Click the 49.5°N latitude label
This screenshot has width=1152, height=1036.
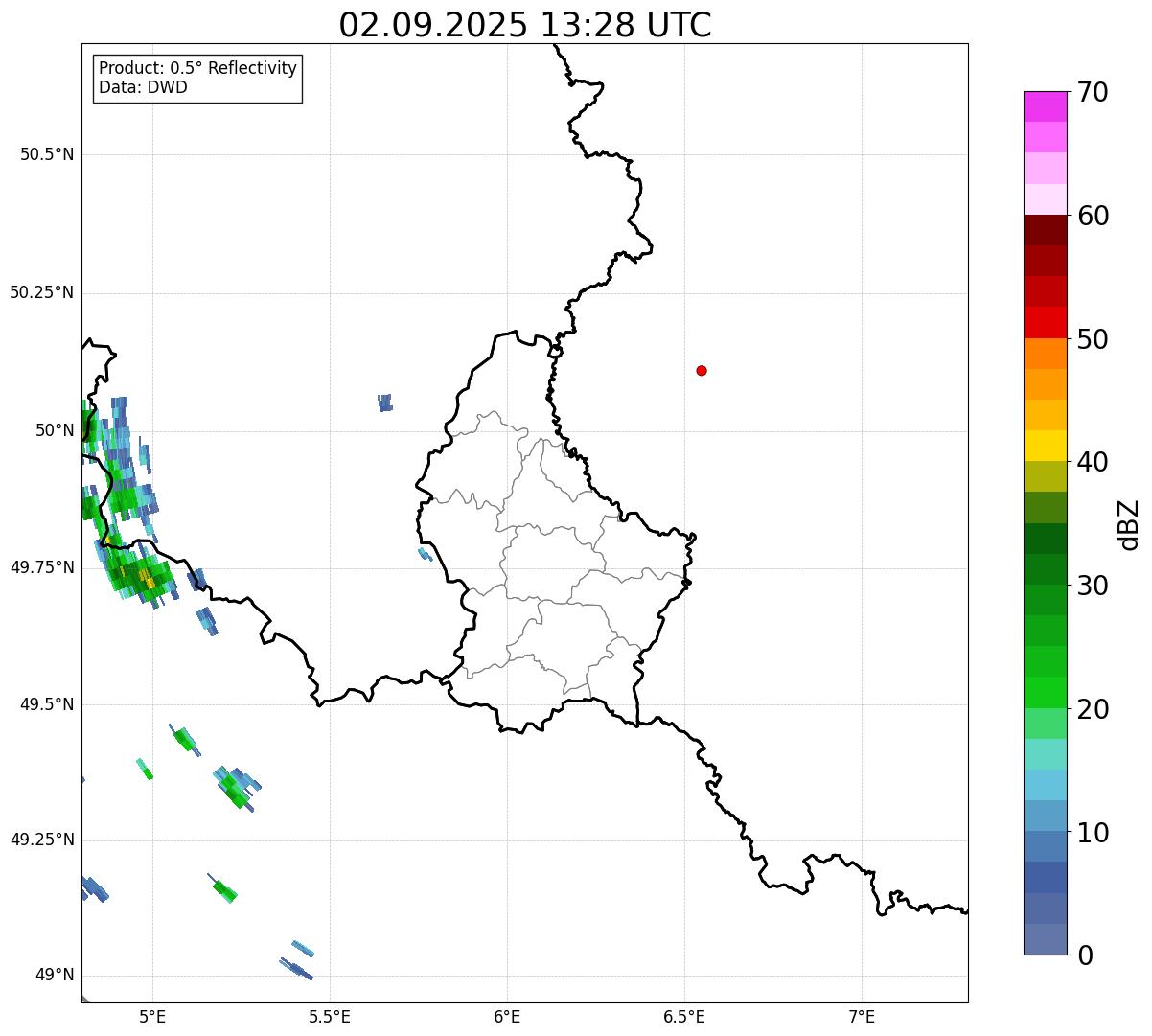coord(47,704)
